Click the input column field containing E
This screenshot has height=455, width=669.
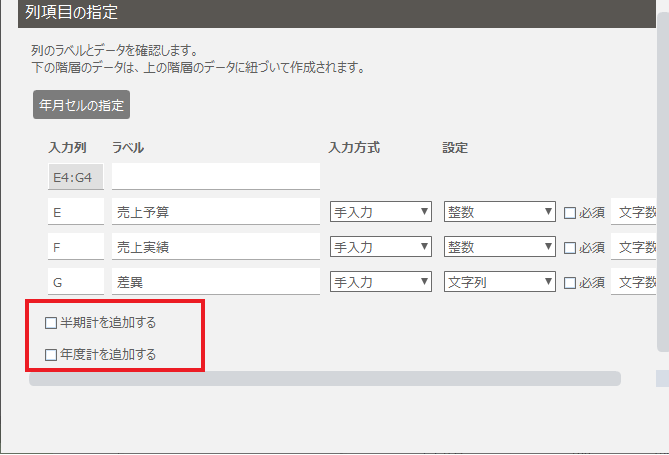pyautogui.click(x=75, y=212)
